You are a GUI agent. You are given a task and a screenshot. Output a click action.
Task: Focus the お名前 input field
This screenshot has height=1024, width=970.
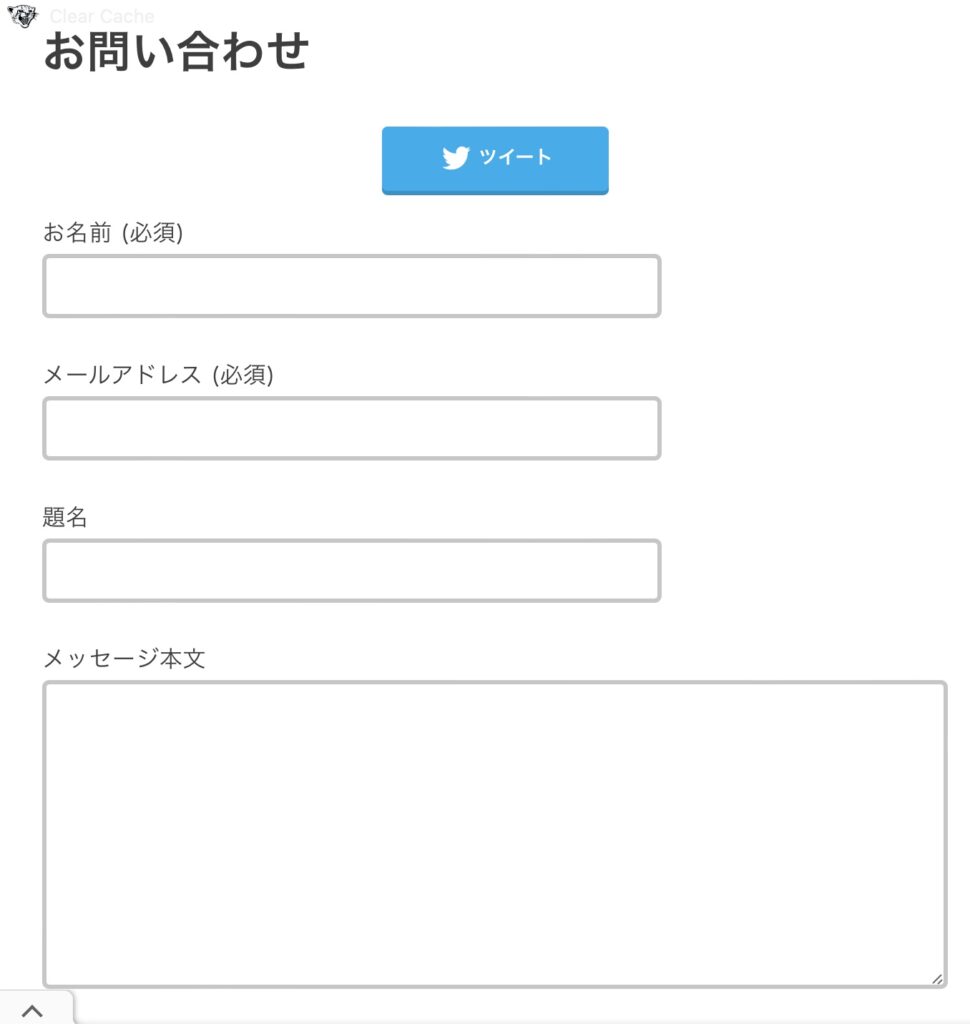point(352,286)
